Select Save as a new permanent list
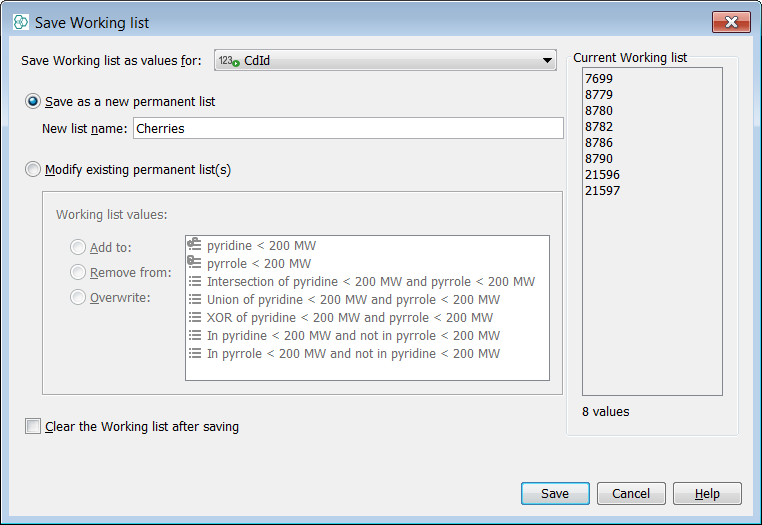762x525 pixels. tap(34, 101)
